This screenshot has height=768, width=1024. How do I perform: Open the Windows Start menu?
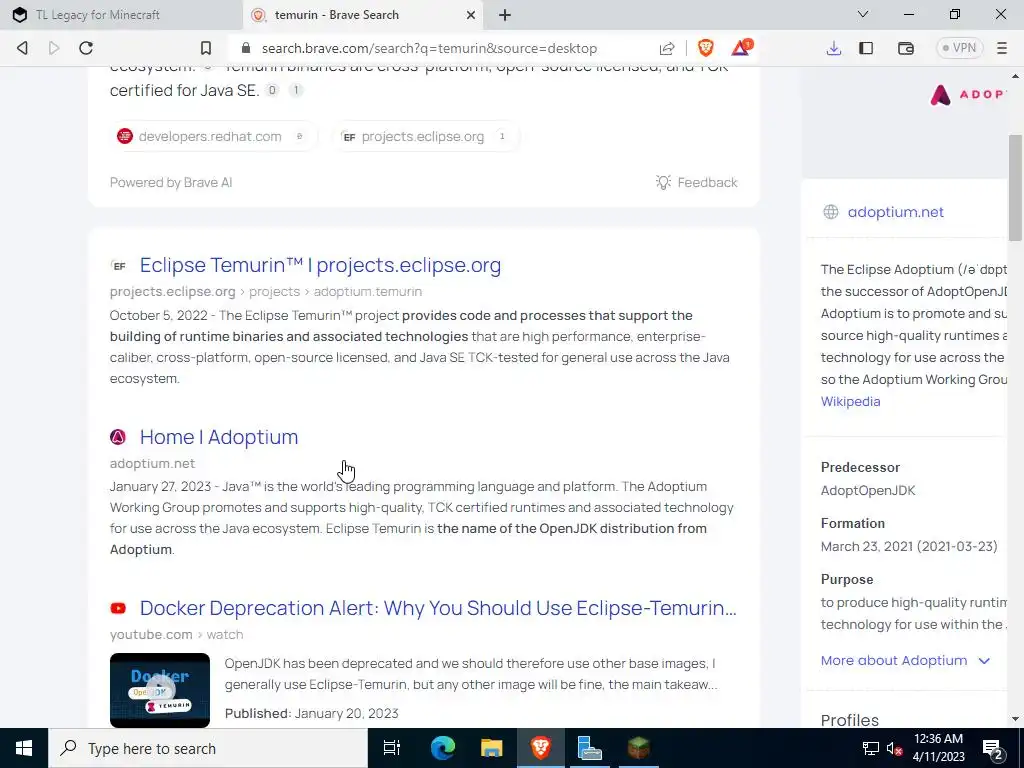pyautogui.click(x=24, y=748)
